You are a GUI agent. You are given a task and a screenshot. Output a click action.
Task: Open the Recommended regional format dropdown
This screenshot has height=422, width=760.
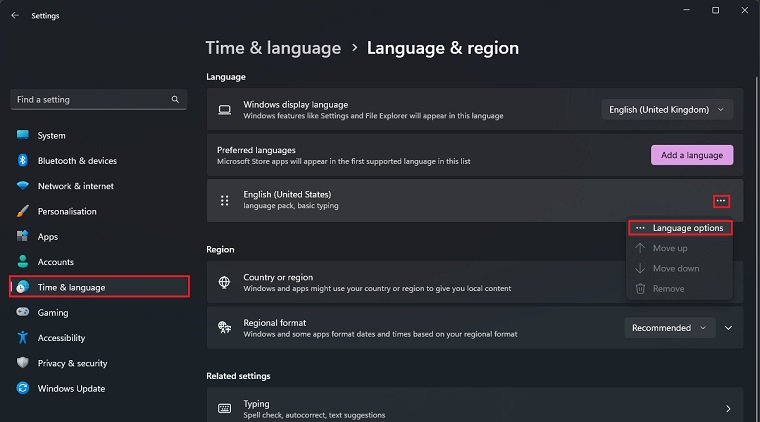669,328
